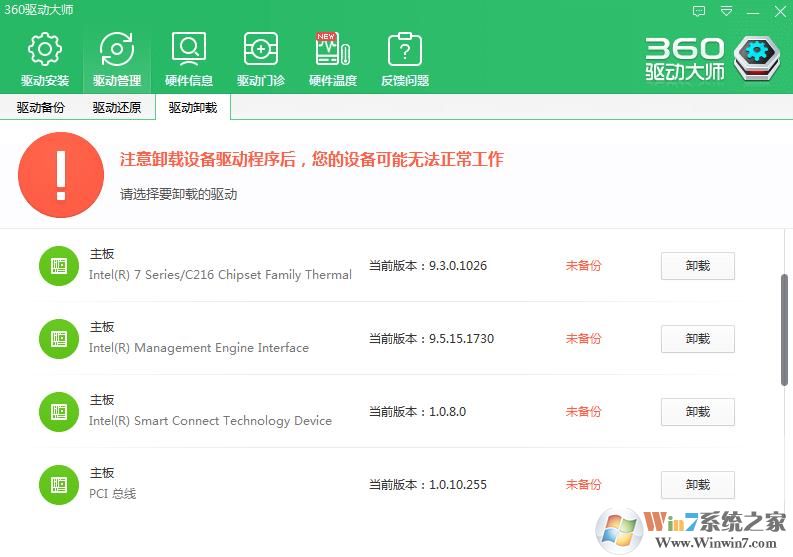Viewport: 793px width, 557px height.
Task: Click the 360驱动大师 logo gear icon
Action: (x=757, y=59)
